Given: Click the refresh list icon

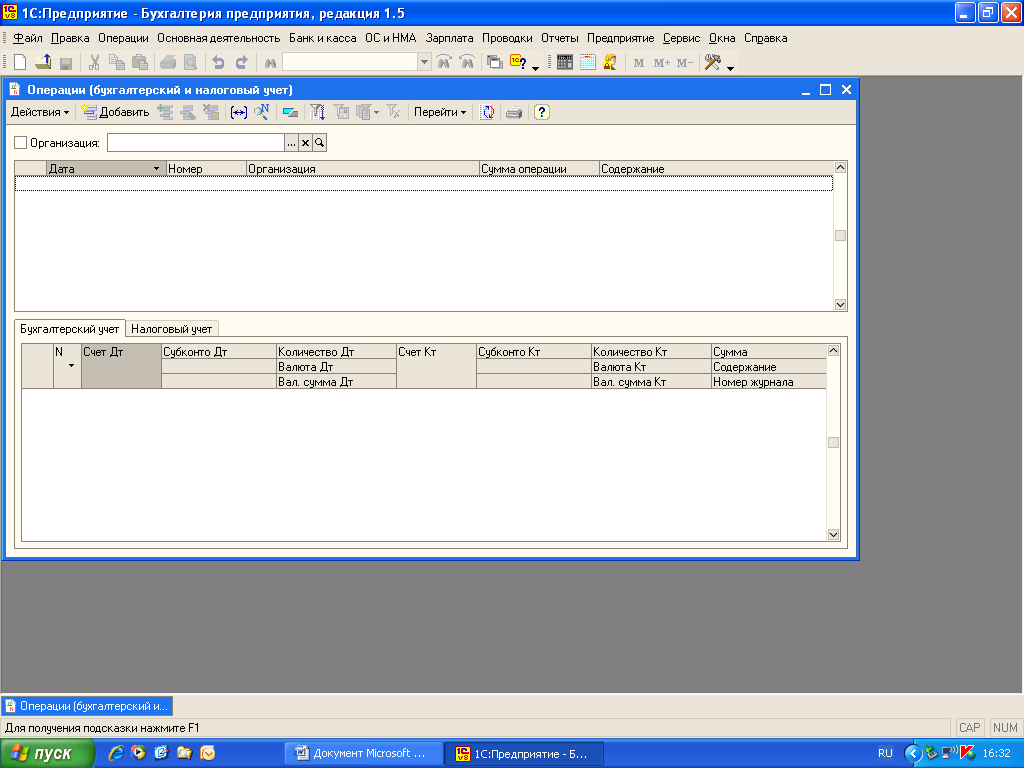Looking at the screenshot, I should 487,112.
